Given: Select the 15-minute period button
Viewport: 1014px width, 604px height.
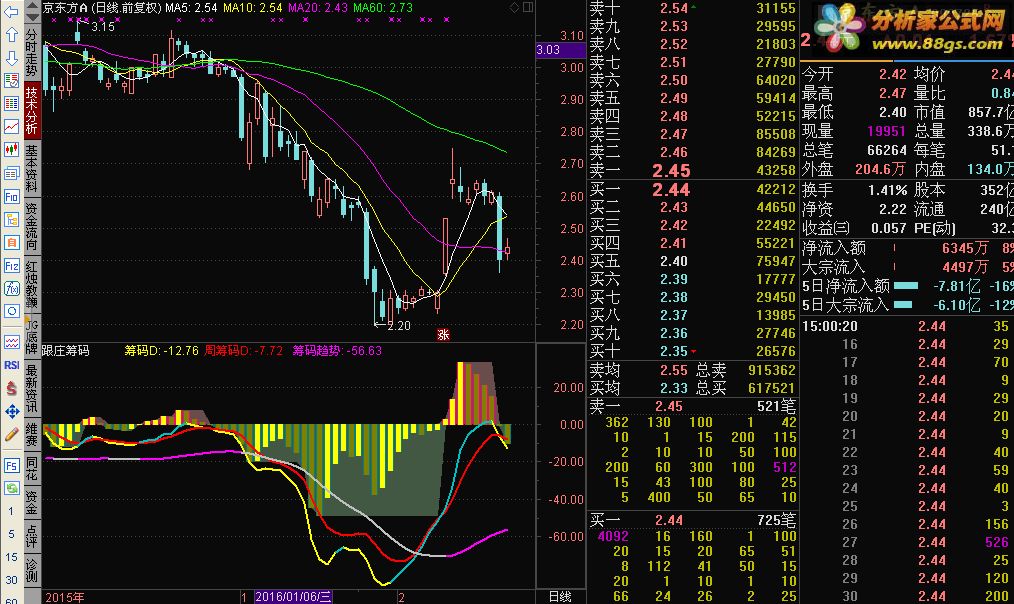Looking at the screenshot, I should pyautogui.click(x=11, y=556).
